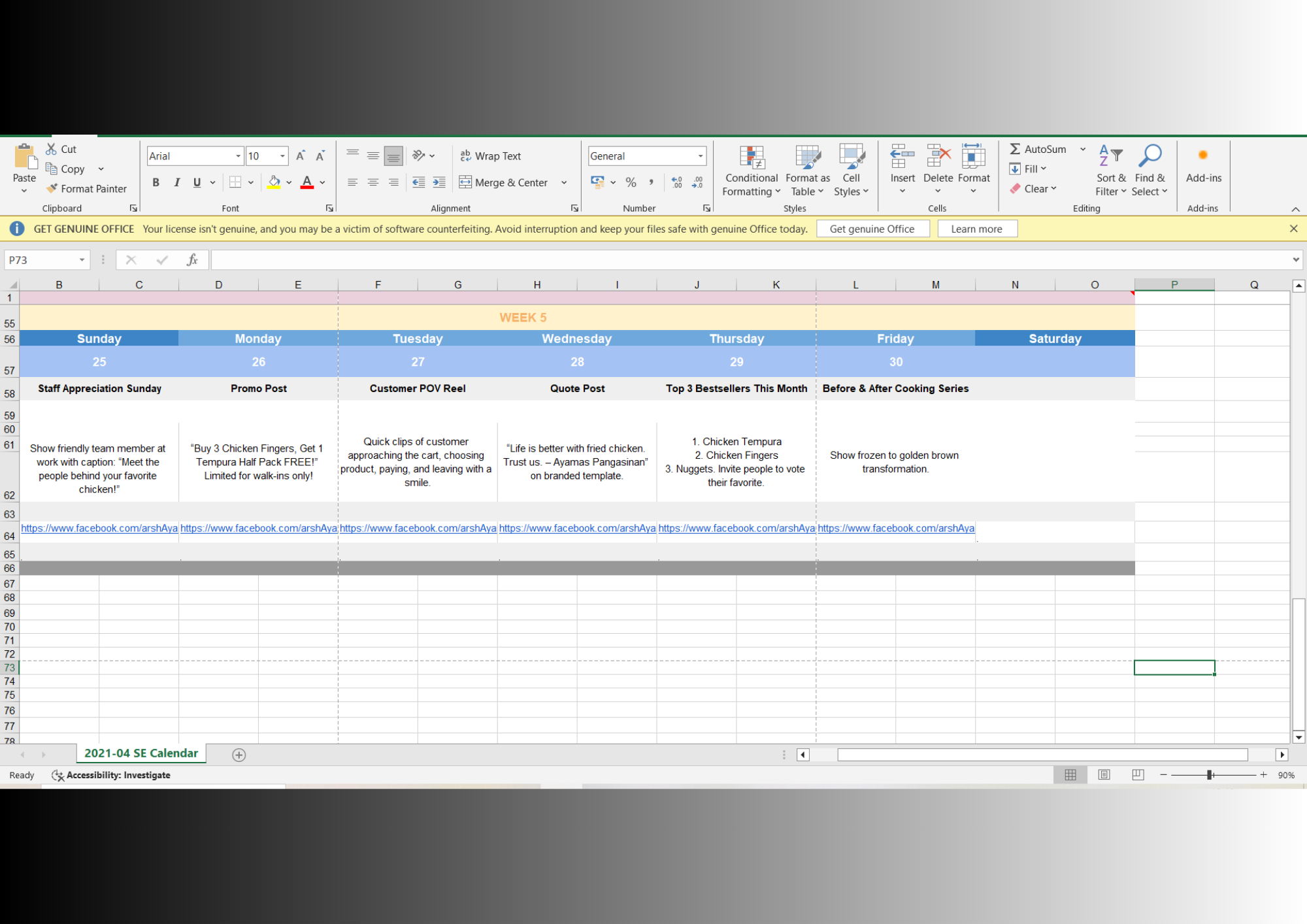
Task: Click the Paste clipboard icon
Action: pyautogui.click(x=25, y=157)
